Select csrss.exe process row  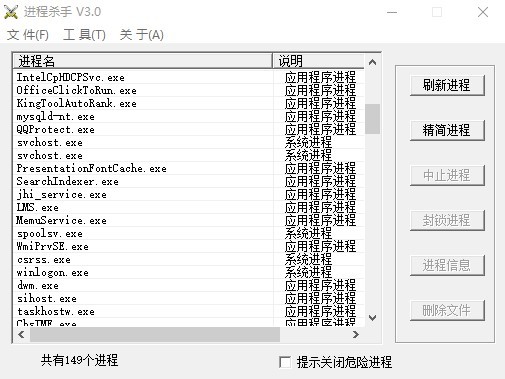click(x=189, y=259)
